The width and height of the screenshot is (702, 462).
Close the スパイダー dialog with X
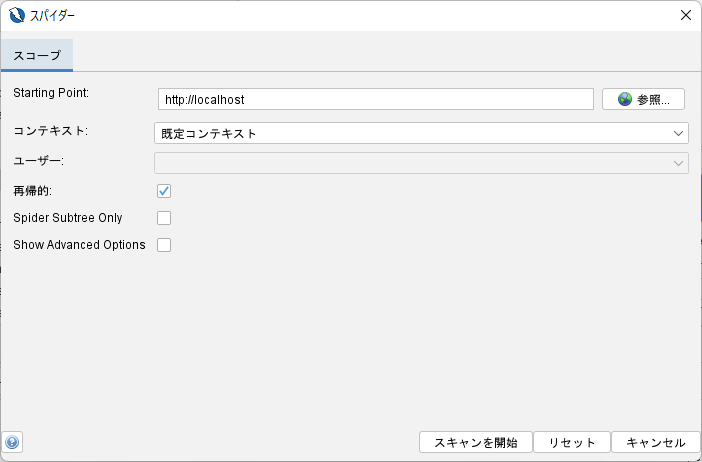coord(685,15)
